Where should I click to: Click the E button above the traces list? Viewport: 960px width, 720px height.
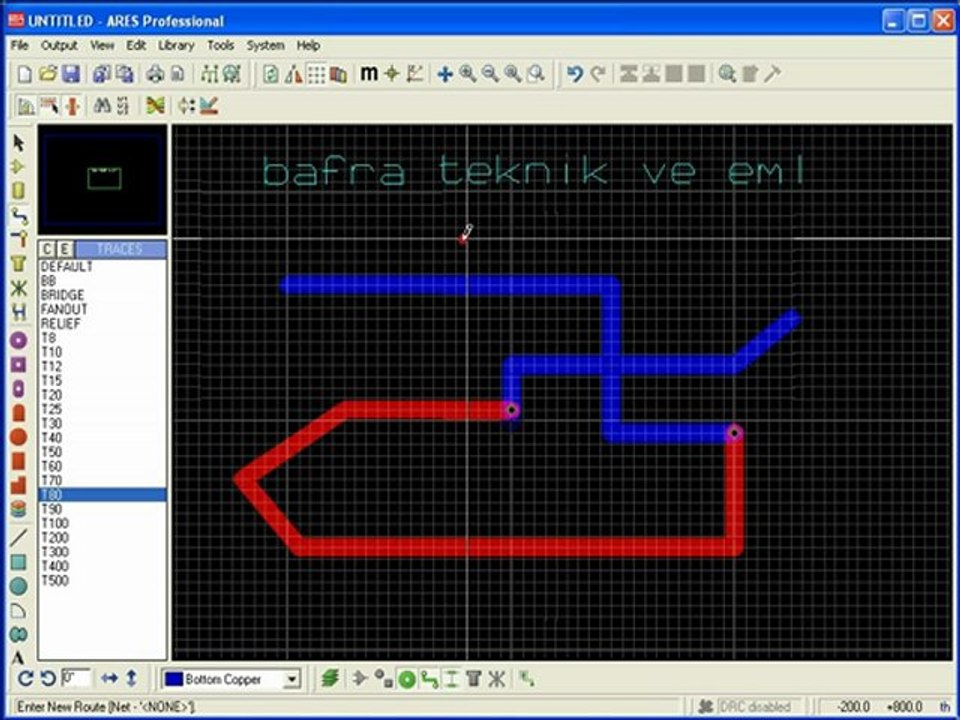click(65, 249)
